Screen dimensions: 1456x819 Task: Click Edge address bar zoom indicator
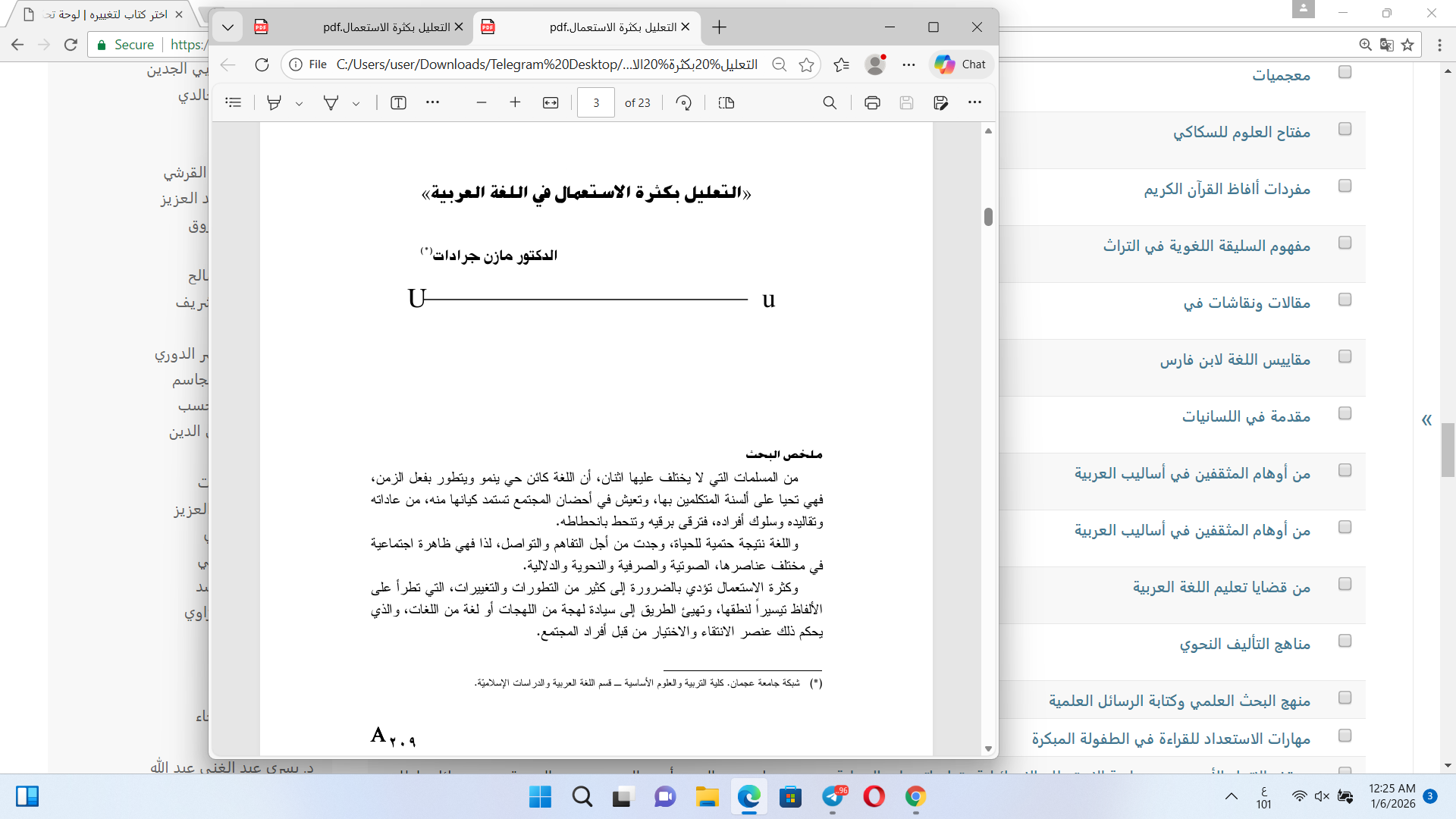pyautogui.click(x=779, y=64)
